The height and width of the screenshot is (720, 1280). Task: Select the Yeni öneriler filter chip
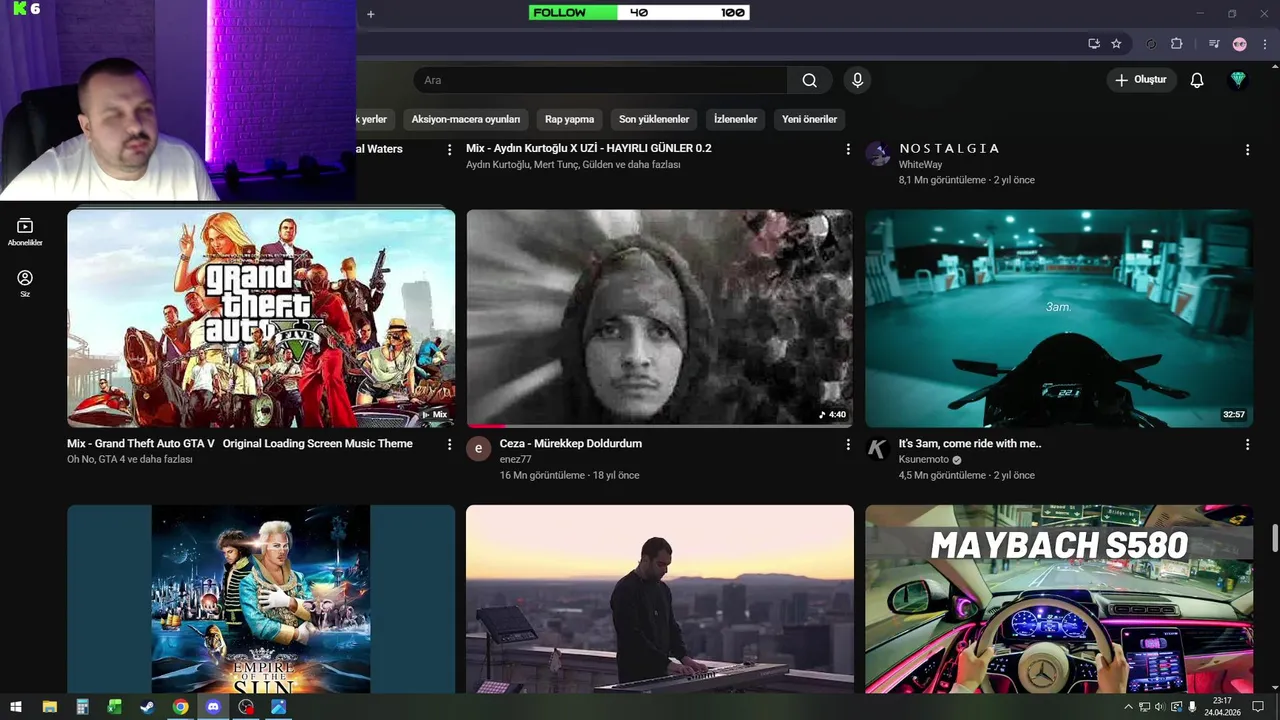pos(809,119)
